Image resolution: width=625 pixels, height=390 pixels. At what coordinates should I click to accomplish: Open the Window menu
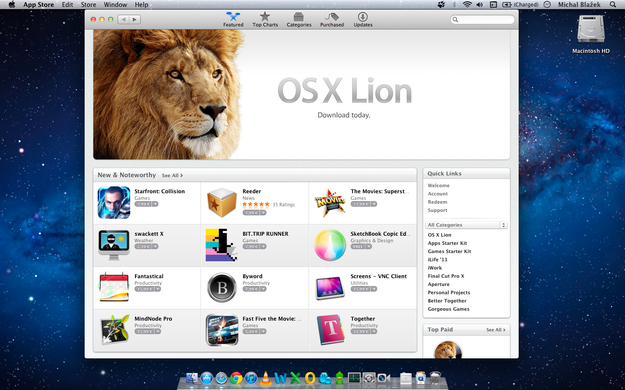tap(114, 5)
